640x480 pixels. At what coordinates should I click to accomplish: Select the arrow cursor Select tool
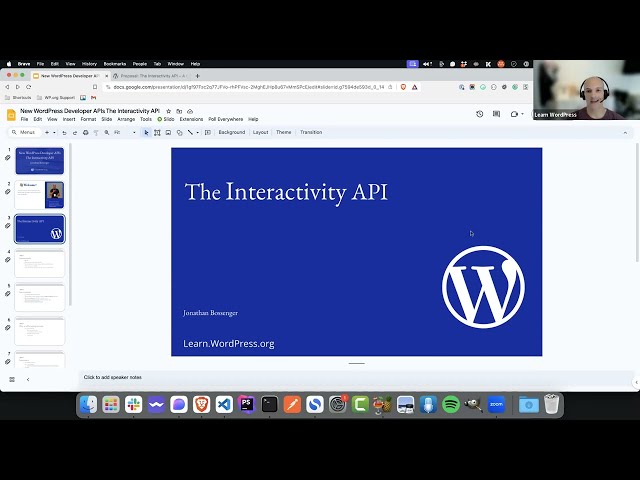tap(146, 133)
